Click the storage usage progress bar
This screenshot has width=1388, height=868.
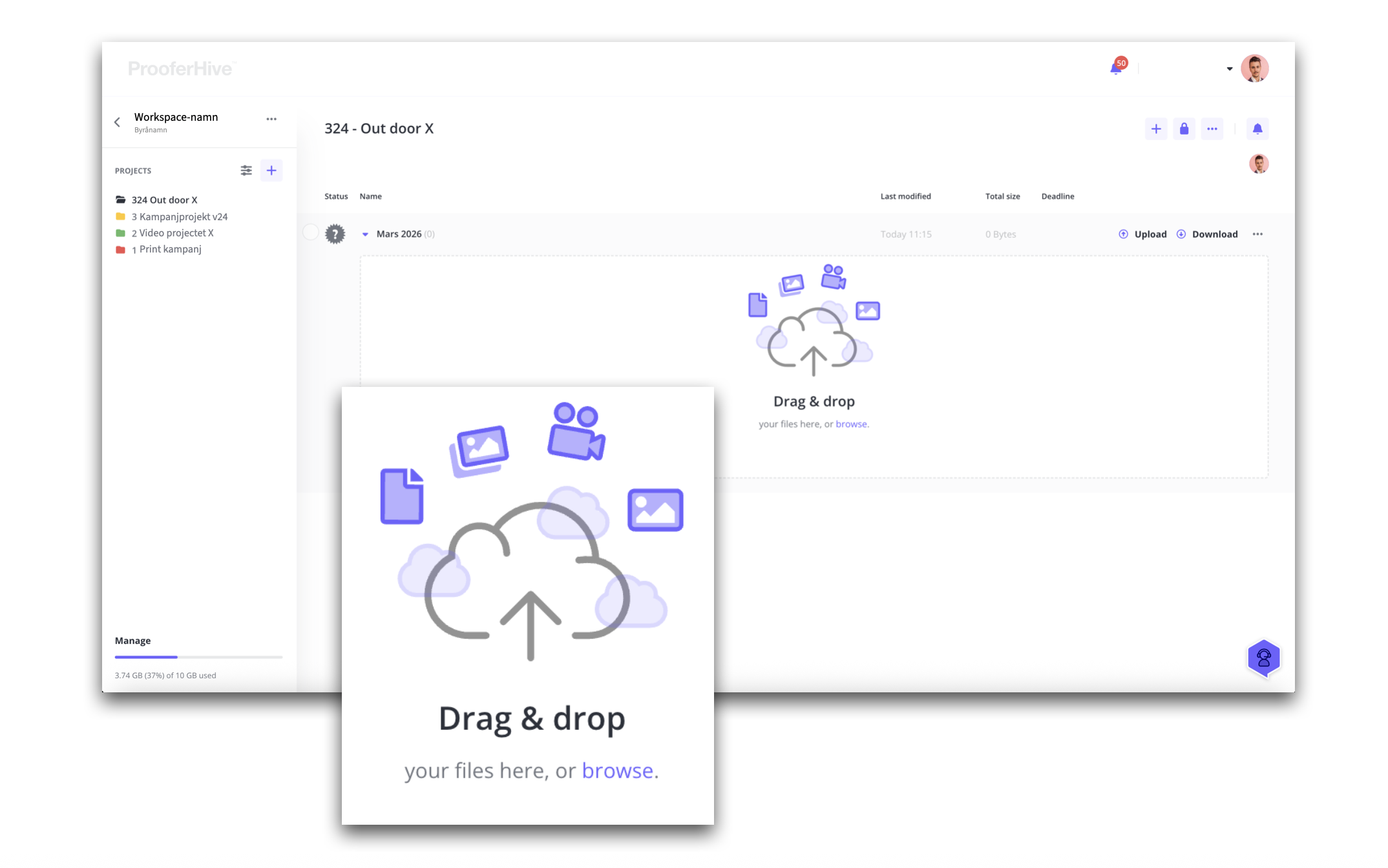pyautogui.click(x=198, y=657)
